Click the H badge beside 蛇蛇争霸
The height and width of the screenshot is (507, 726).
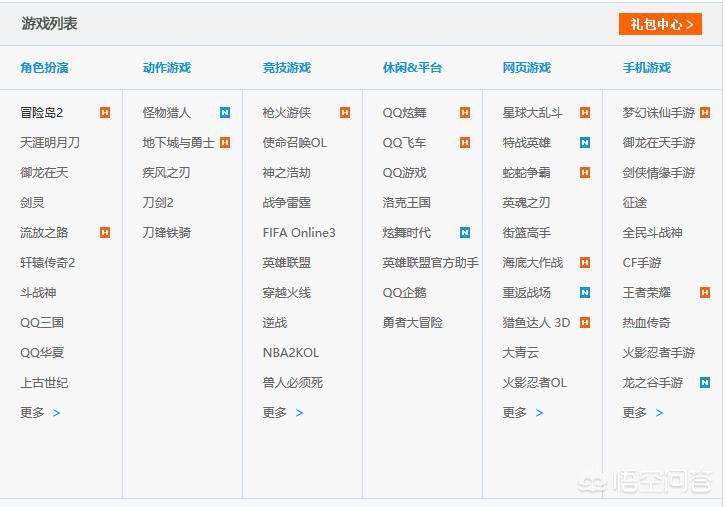pos(585,173)
